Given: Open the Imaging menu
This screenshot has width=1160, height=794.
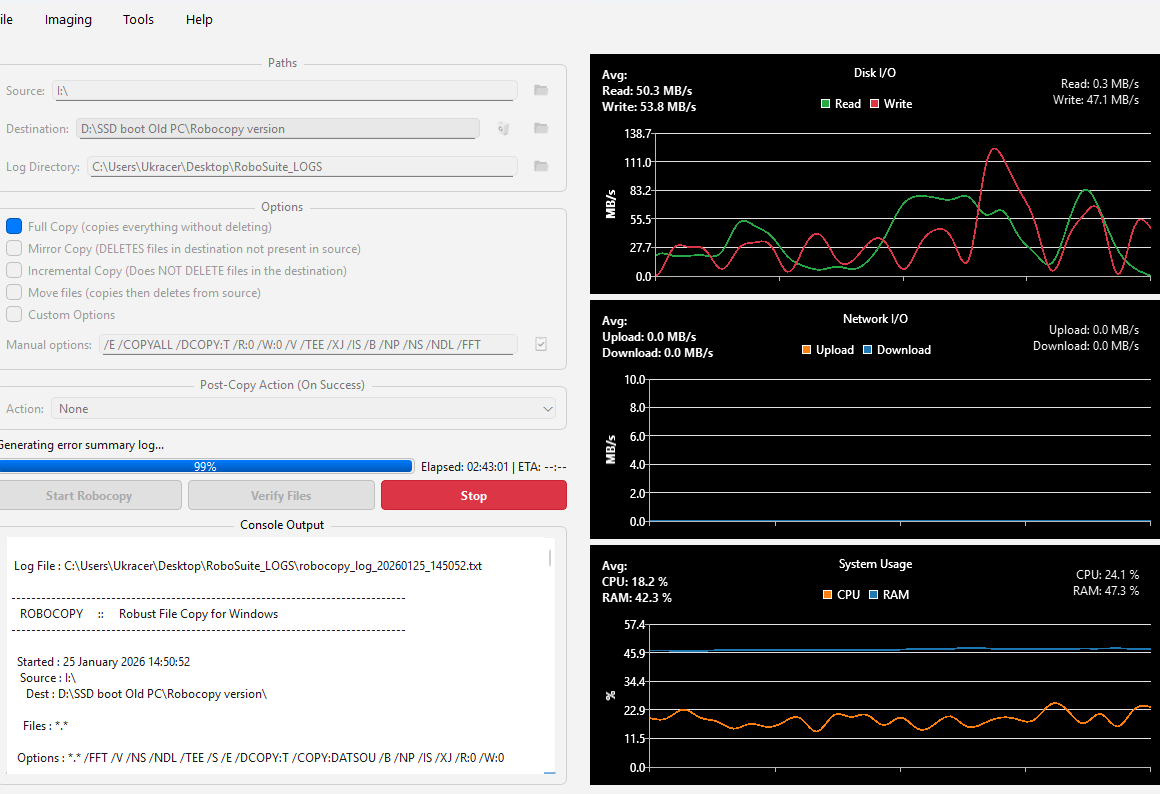Looking at the screenshot, I should pos(68,20).
